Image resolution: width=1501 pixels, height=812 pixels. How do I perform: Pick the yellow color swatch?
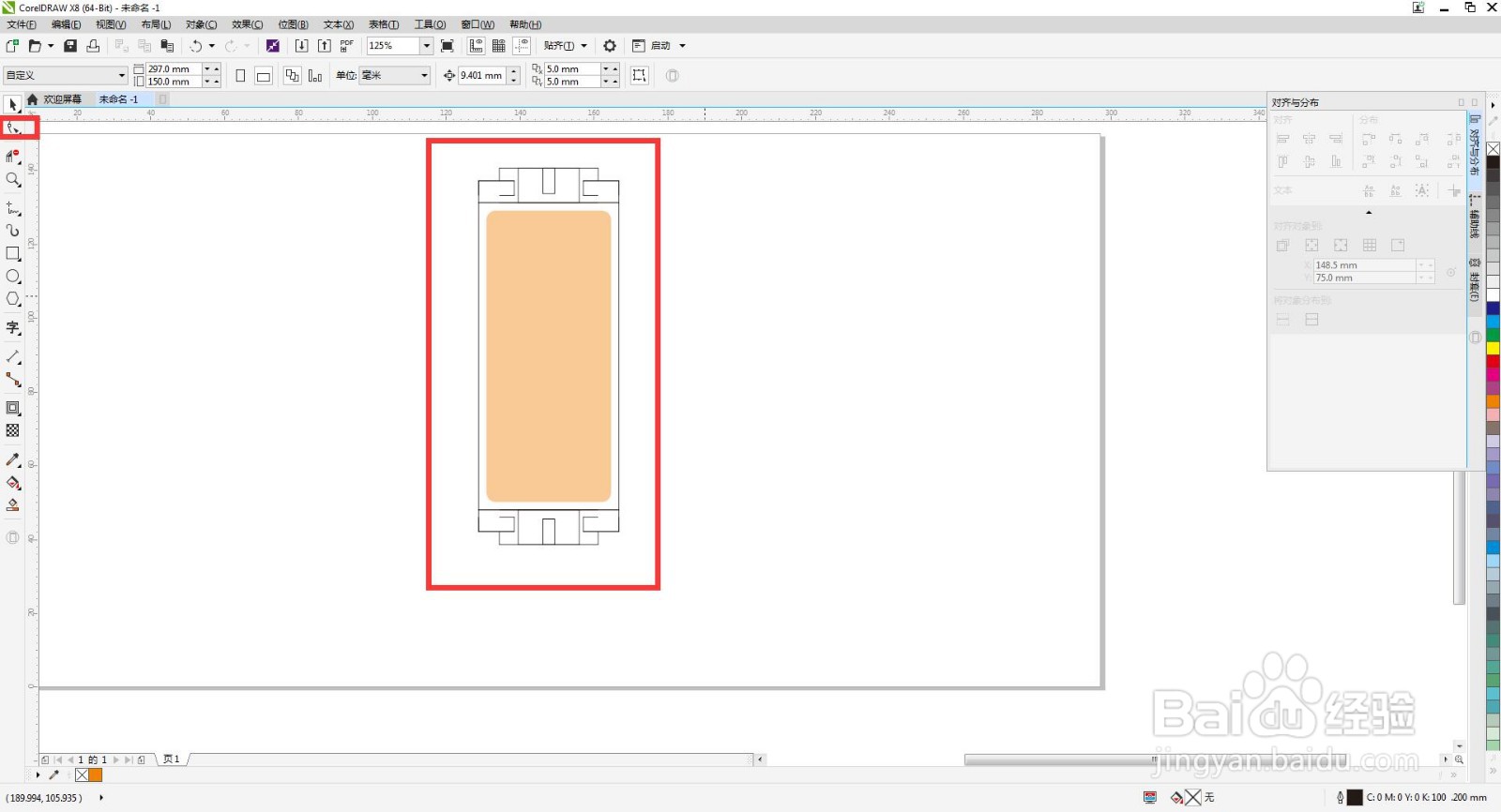(x=1493, y=348)
